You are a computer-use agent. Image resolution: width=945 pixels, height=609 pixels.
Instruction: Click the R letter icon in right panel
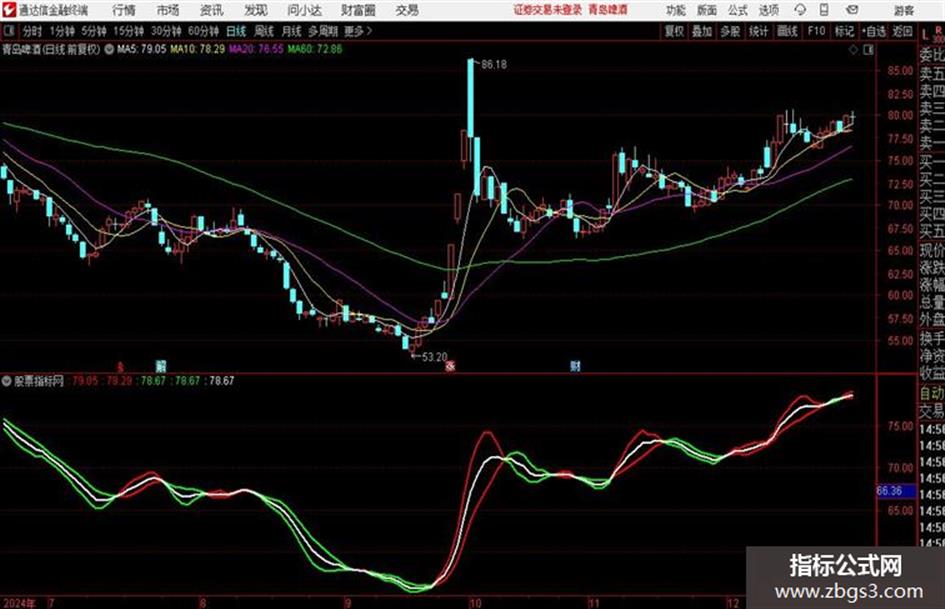tap(937, 30)
